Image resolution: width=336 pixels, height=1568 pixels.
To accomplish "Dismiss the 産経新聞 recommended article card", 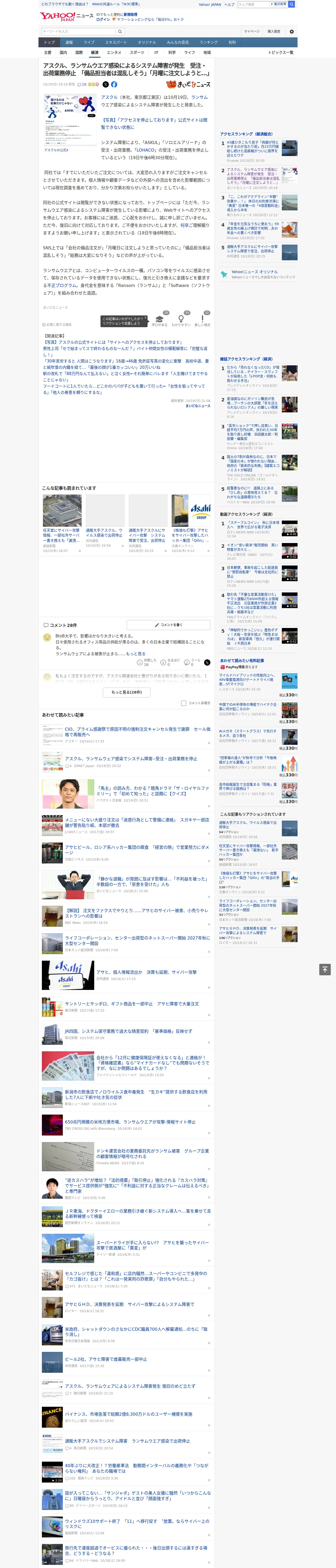I will click(79, 551).
